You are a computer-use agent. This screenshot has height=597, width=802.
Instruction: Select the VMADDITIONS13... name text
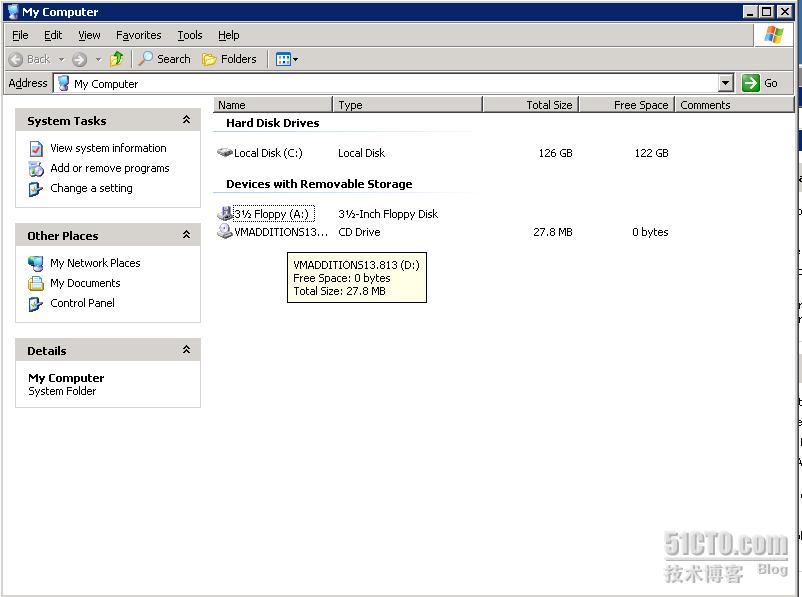tap(281, 232)
